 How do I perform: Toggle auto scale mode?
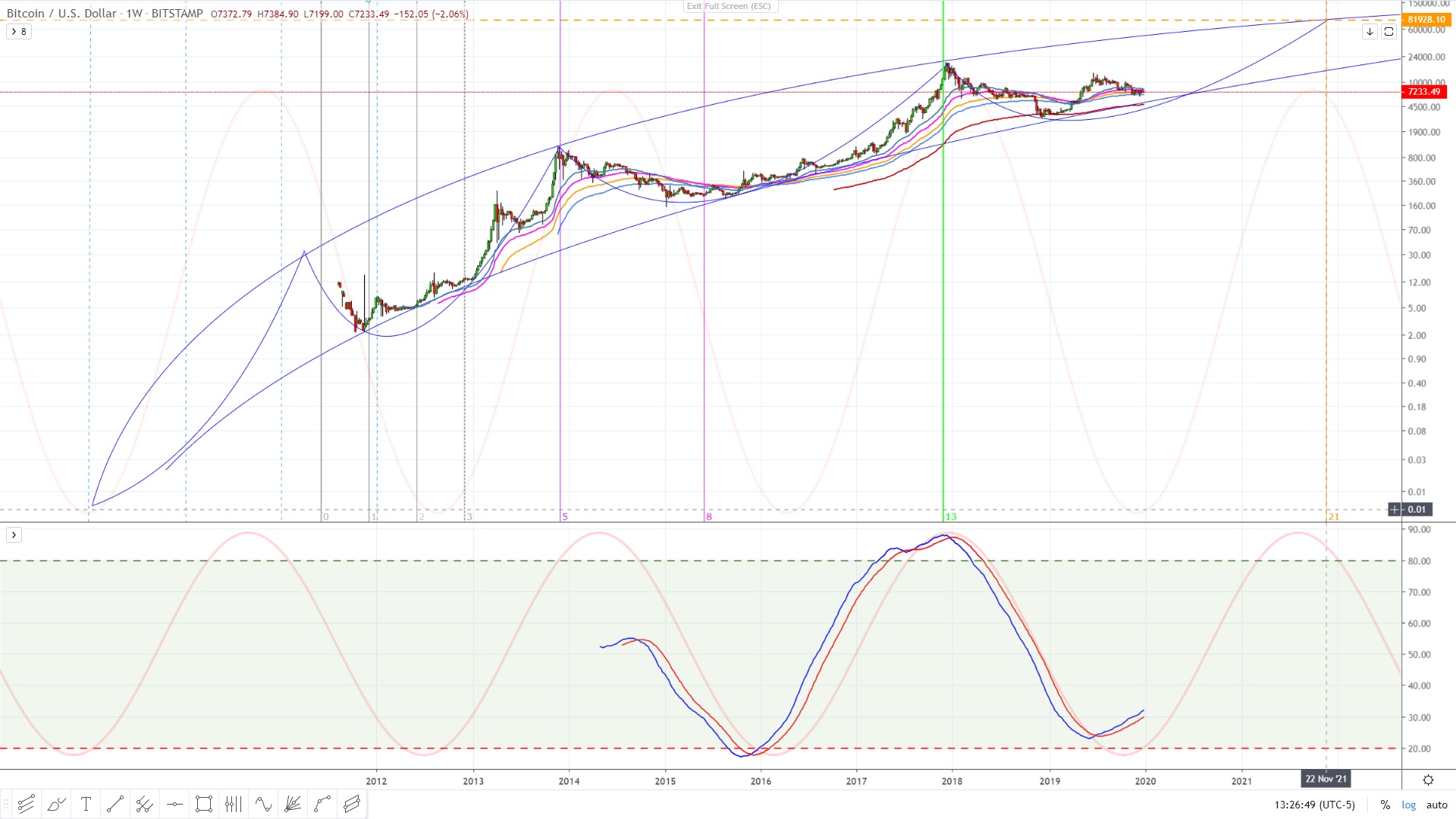1436,805
